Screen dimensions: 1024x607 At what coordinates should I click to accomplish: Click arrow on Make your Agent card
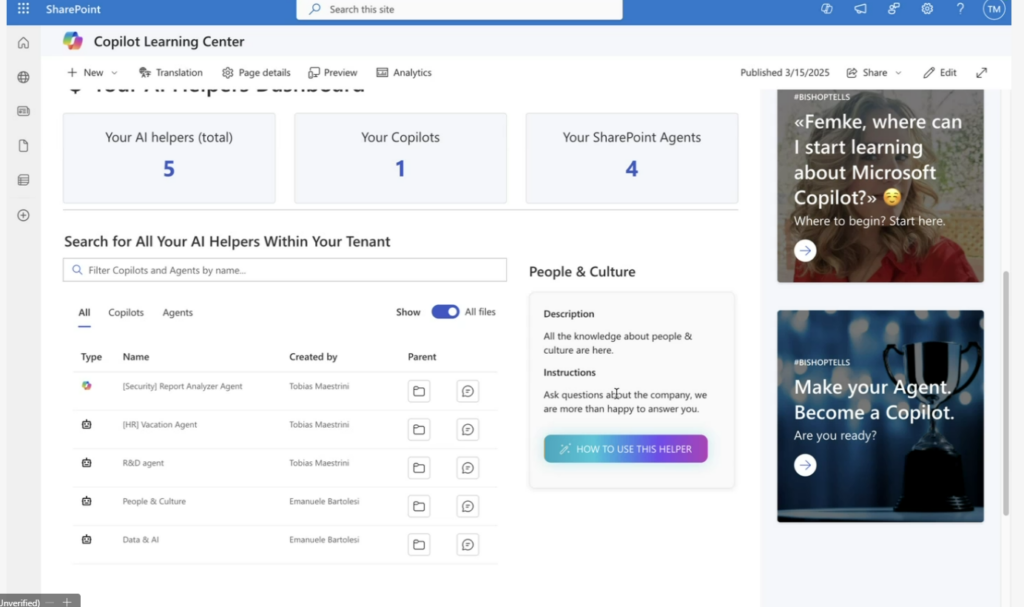point(805,465)
